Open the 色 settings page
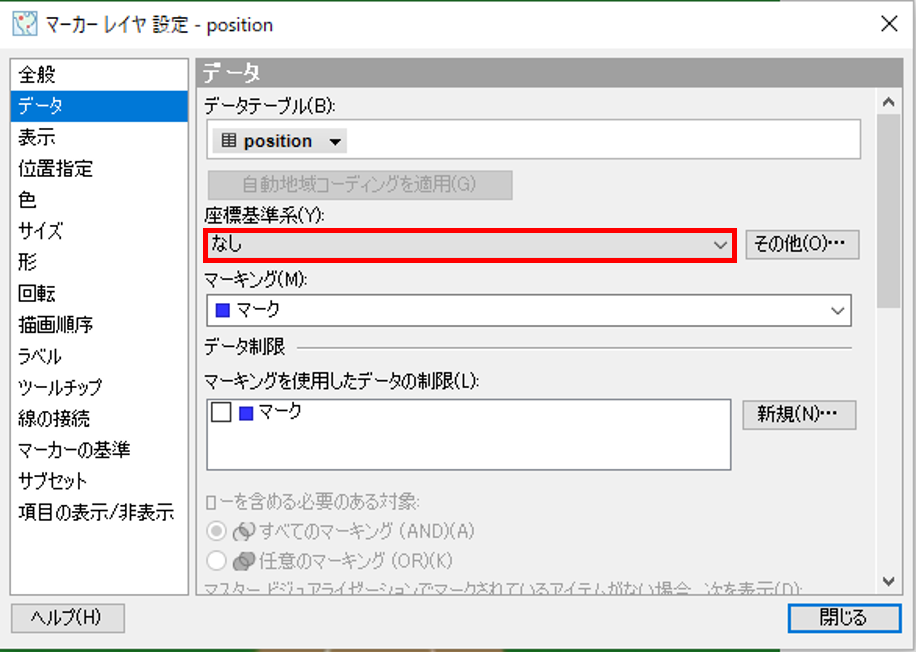Viewport: 916px width, 652px height. pyautogui.click(x=27, y=200)
